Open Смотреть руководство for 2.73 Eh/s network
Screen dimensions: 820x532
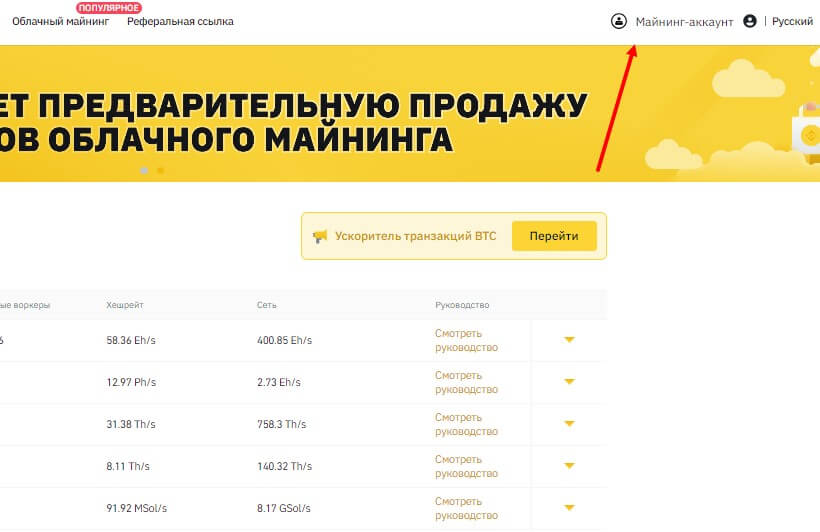tap(466, 382)
